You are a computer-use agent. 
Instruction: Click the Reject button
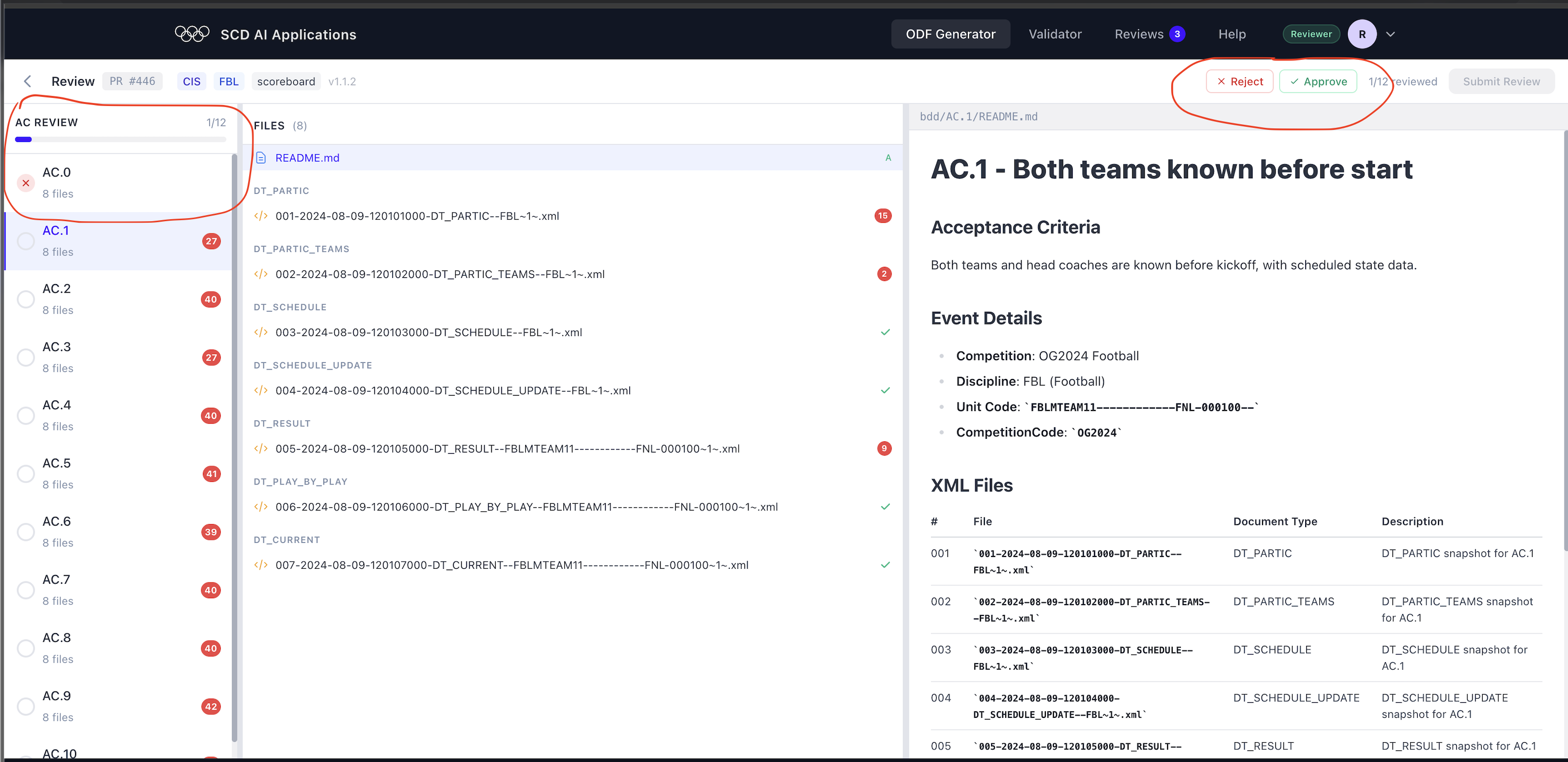pos(1239,81)
